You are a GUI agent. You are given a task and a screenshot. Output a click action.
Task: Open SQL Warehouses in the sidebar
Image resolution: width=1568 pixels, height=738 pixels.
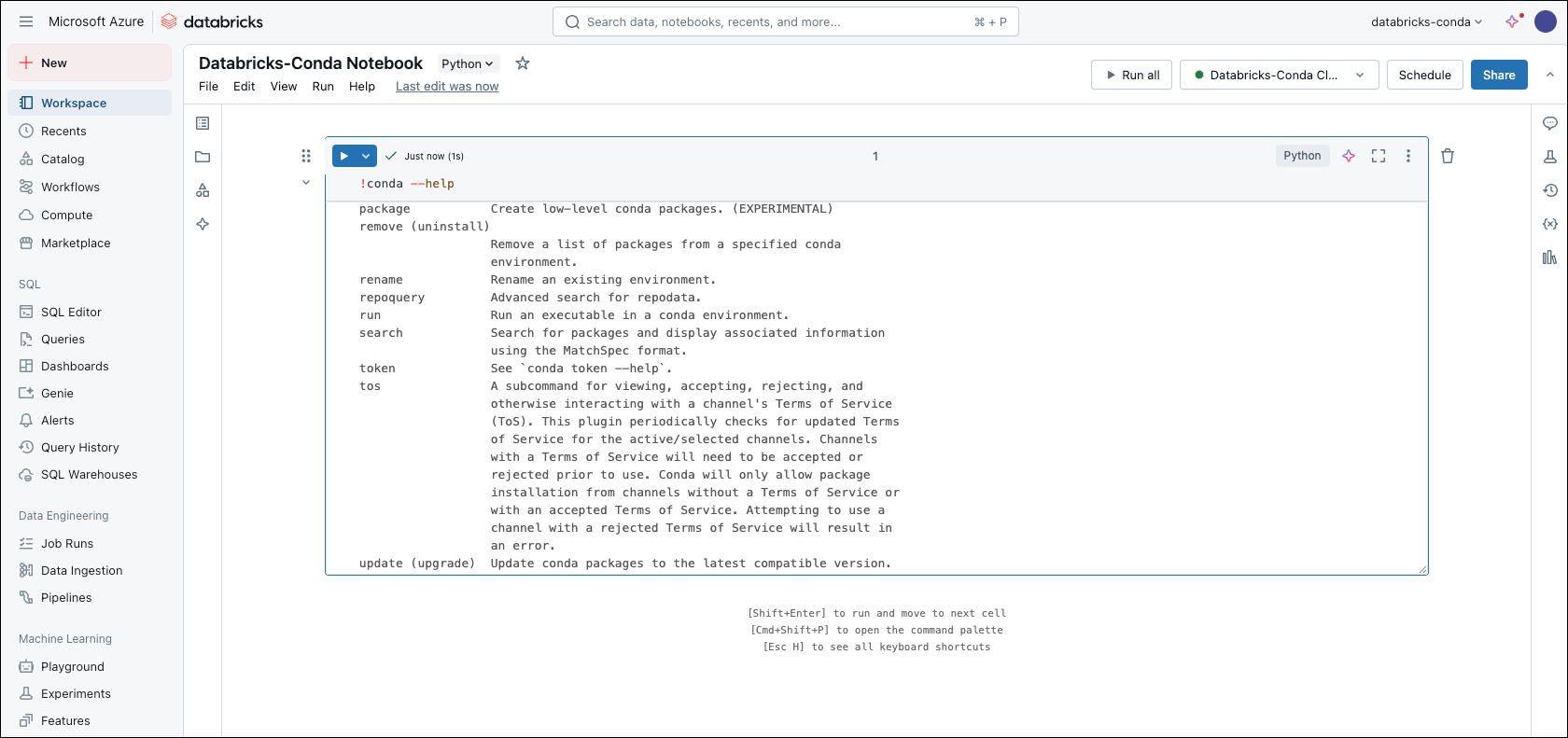[x=90, y=474]
